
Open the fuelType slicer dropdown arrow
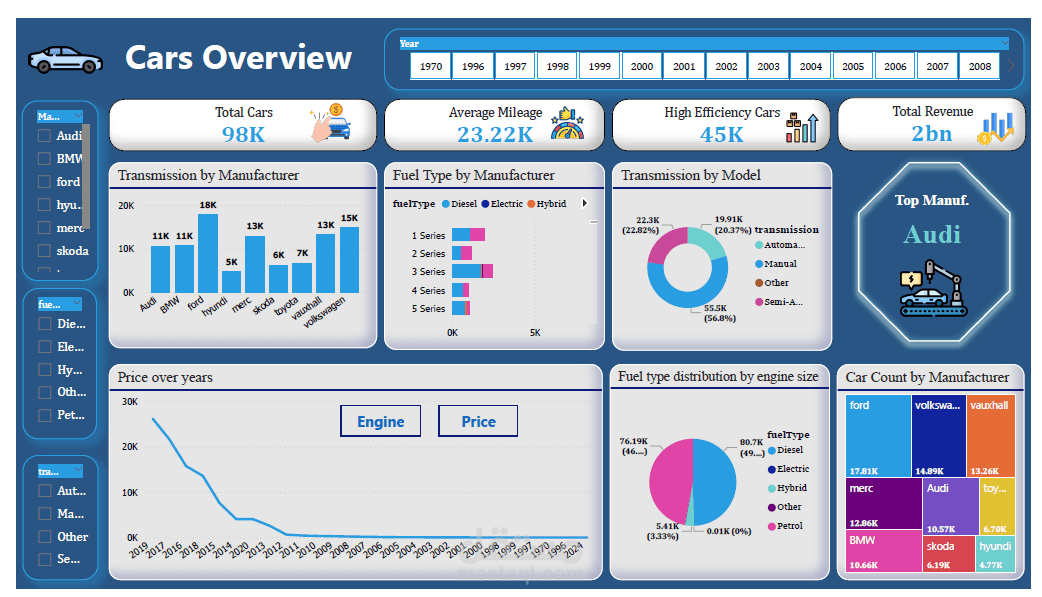coord(76,304)
